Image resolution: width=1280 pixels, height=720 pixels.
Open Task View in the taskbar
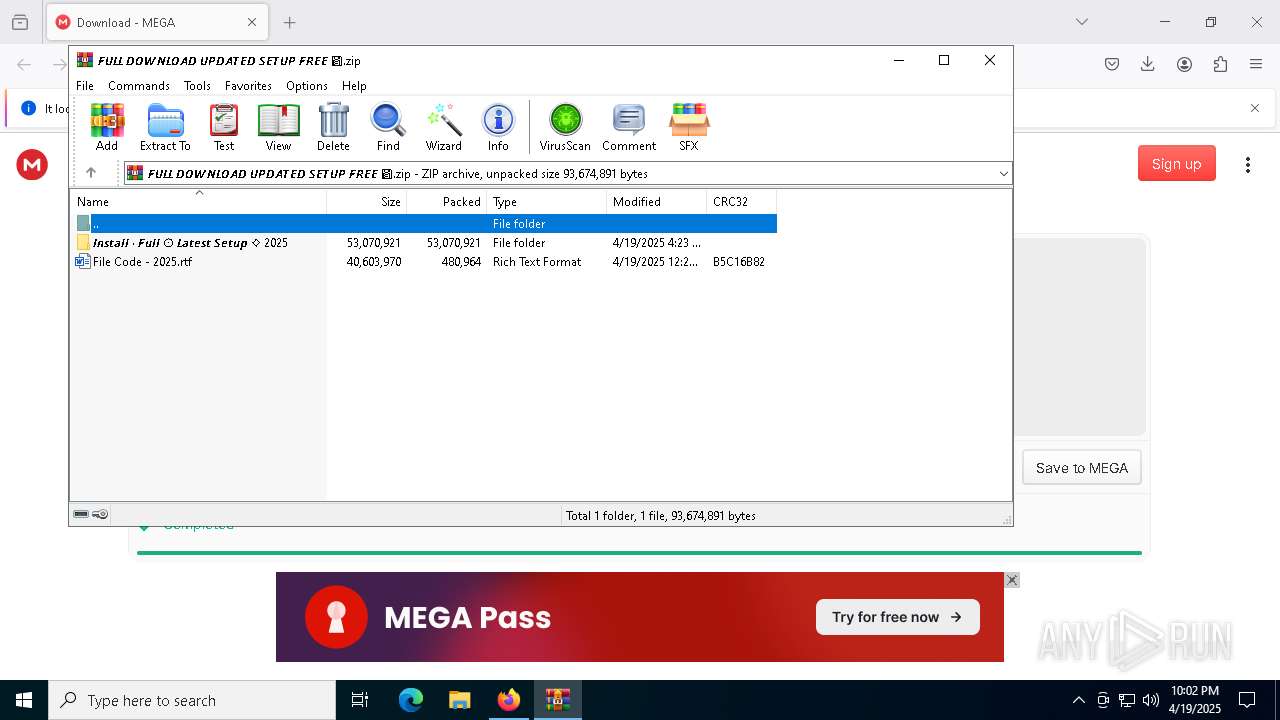coord(360,700)
